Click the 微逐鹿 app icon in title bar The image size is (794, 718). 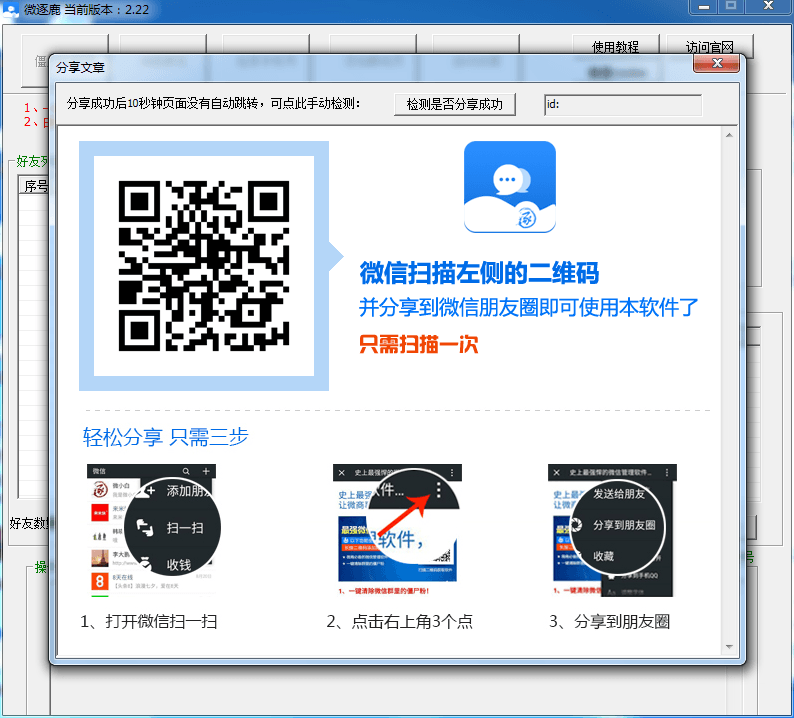click(10, 10)
